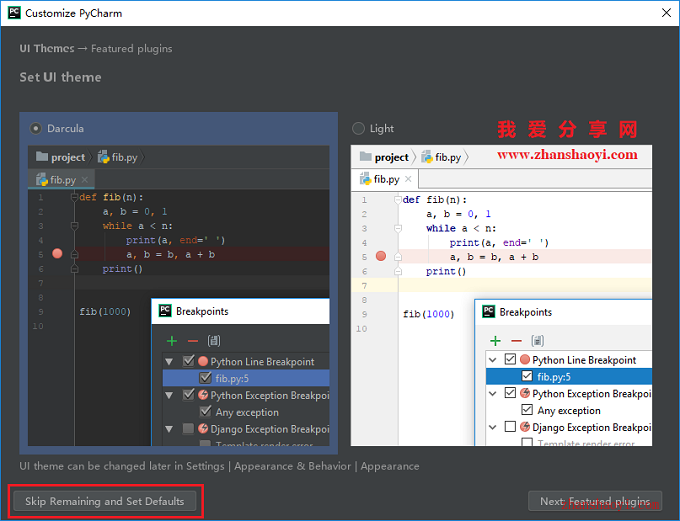680x521 pixels.
Task: Collapse Python Line Breakpoint in Light preview
Action: (493, 360)
